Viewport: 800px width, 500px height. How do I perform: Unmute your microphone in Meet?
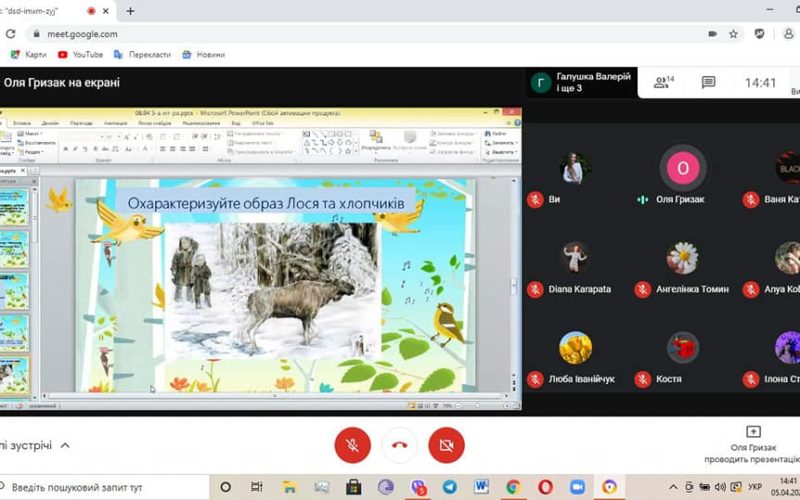point(353,445)
